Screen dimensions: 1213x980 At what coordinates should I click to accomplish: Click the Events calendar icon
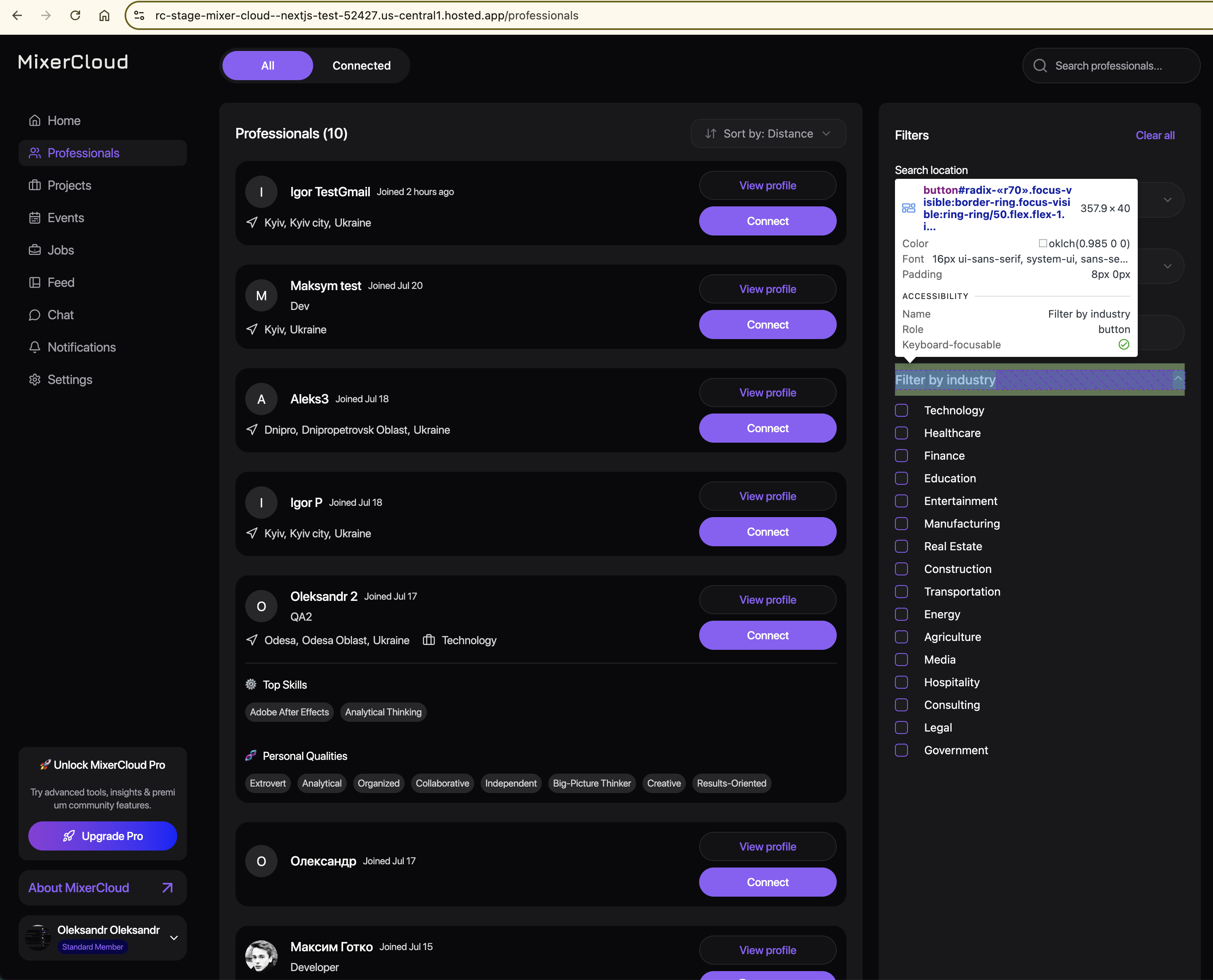click(35, 218)
